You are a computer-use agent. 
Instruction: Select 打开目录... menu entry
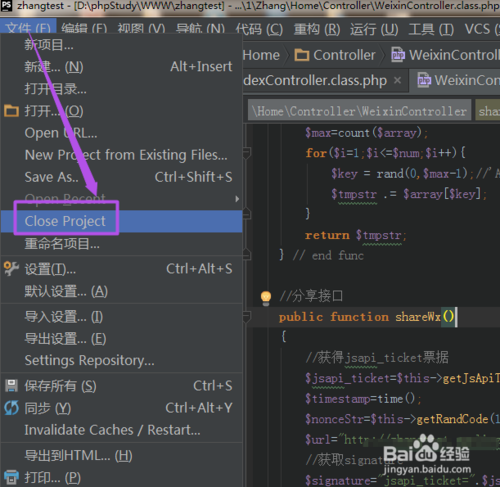point(121,89)
